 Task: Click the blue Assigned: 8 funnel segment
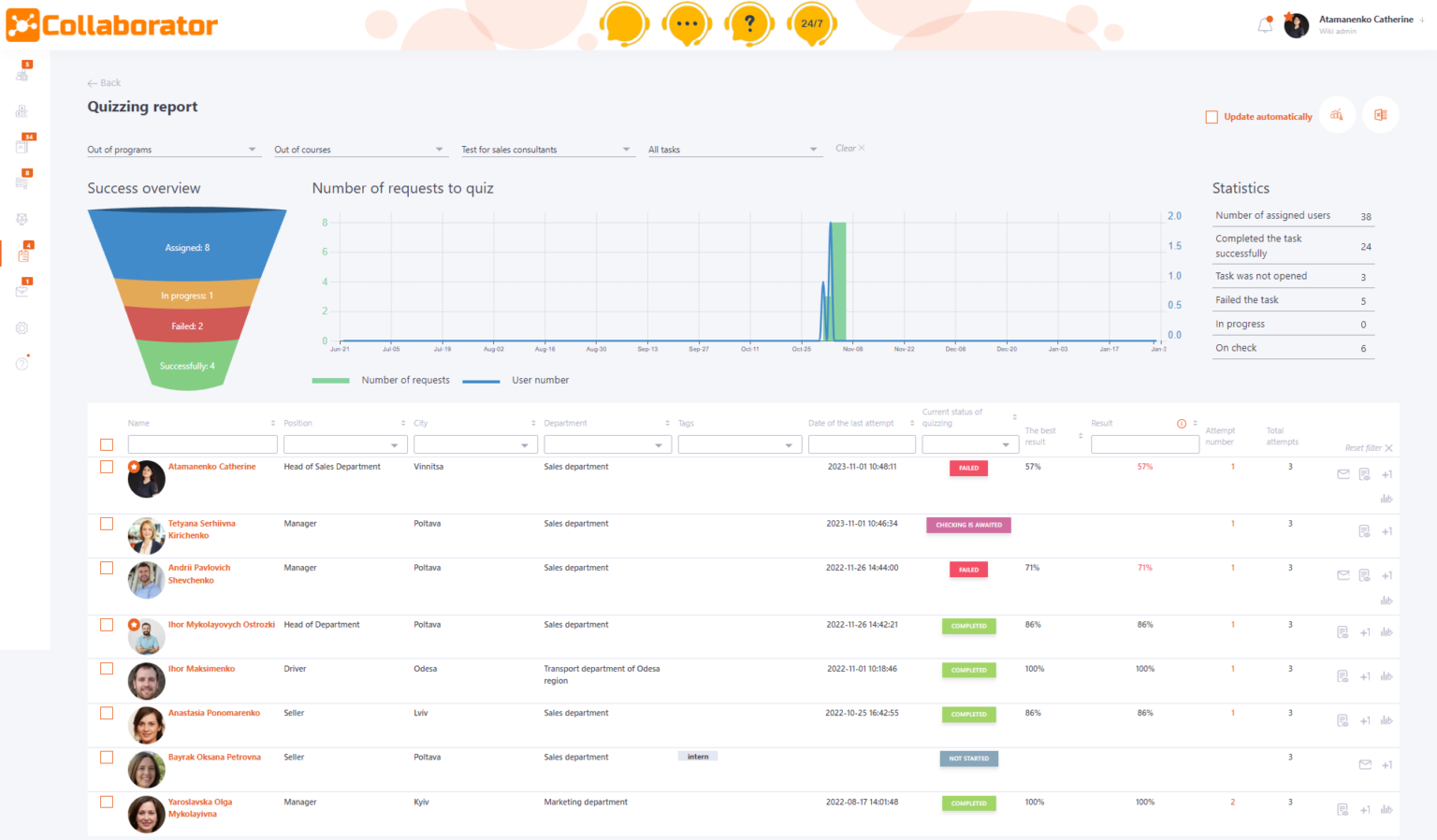tap(187, 247)
